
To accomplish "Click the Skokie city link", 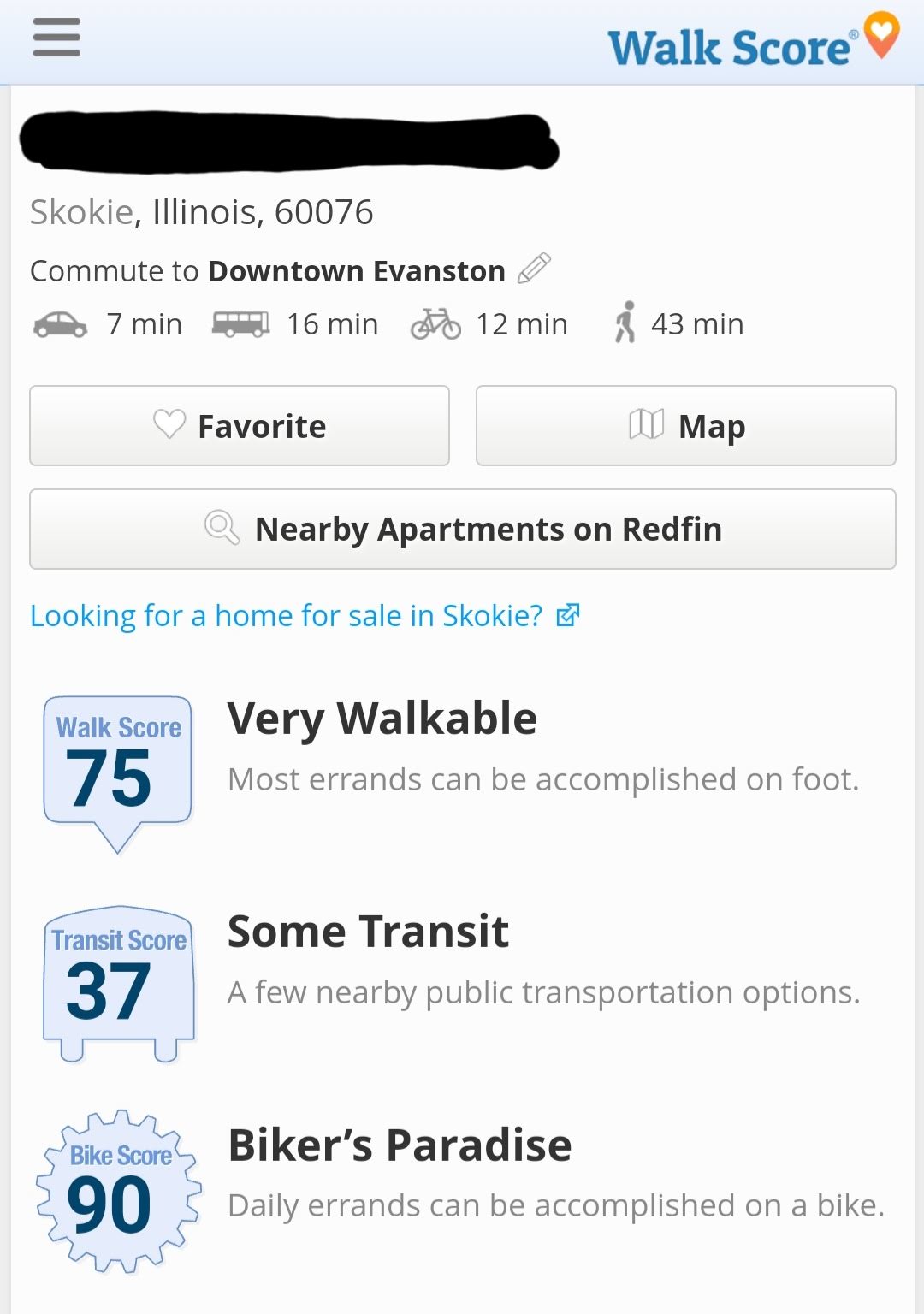I will (x=81, y=212).
